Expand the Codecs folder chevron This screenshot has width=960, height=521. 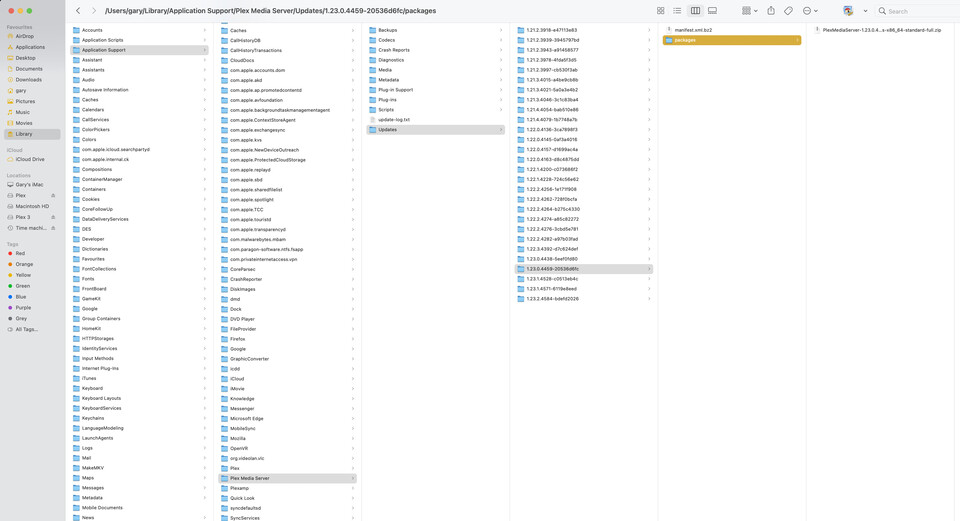(501, 40)
